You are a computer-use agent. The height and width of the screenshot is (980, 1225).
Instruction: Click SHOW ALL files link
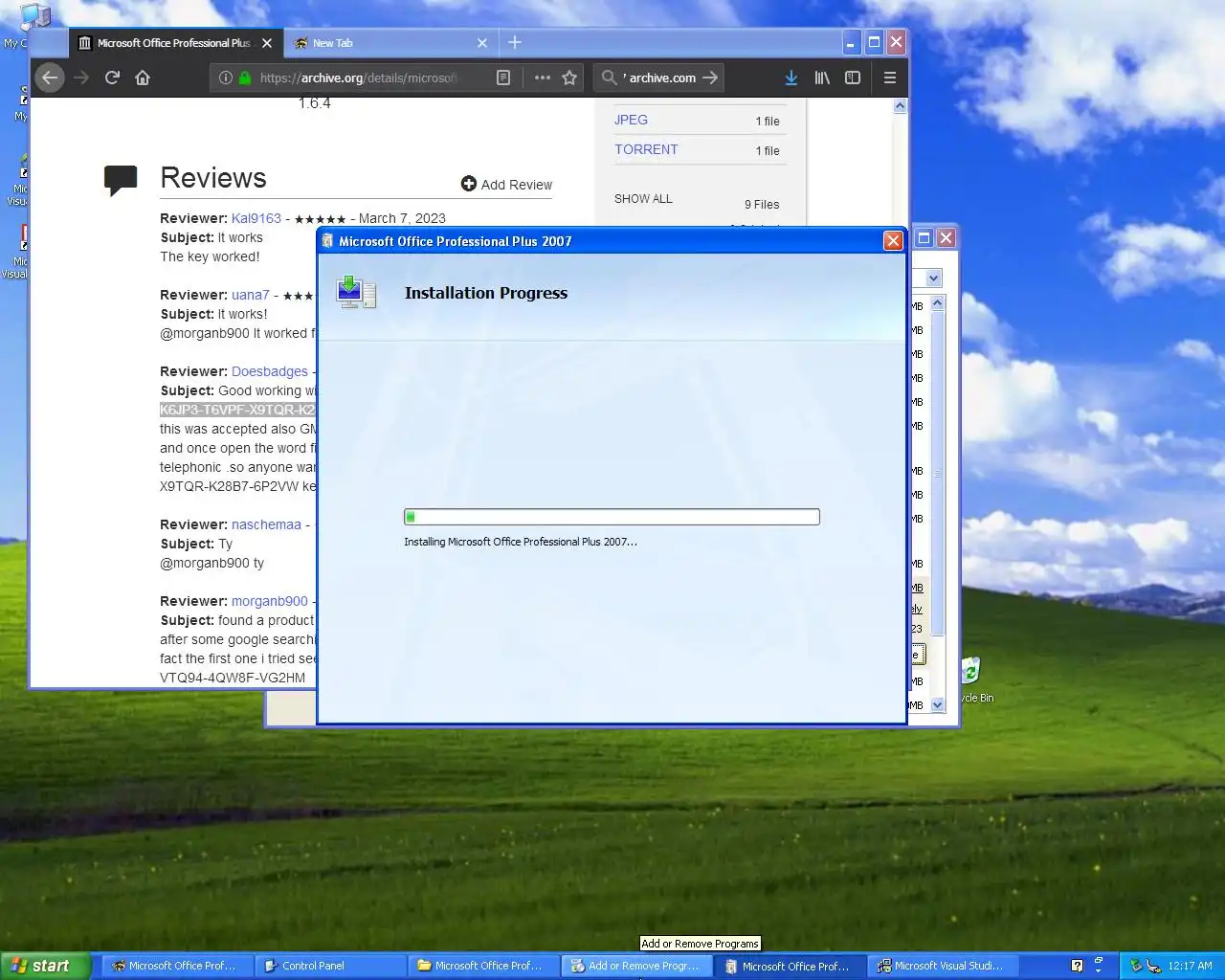[643, 198]
